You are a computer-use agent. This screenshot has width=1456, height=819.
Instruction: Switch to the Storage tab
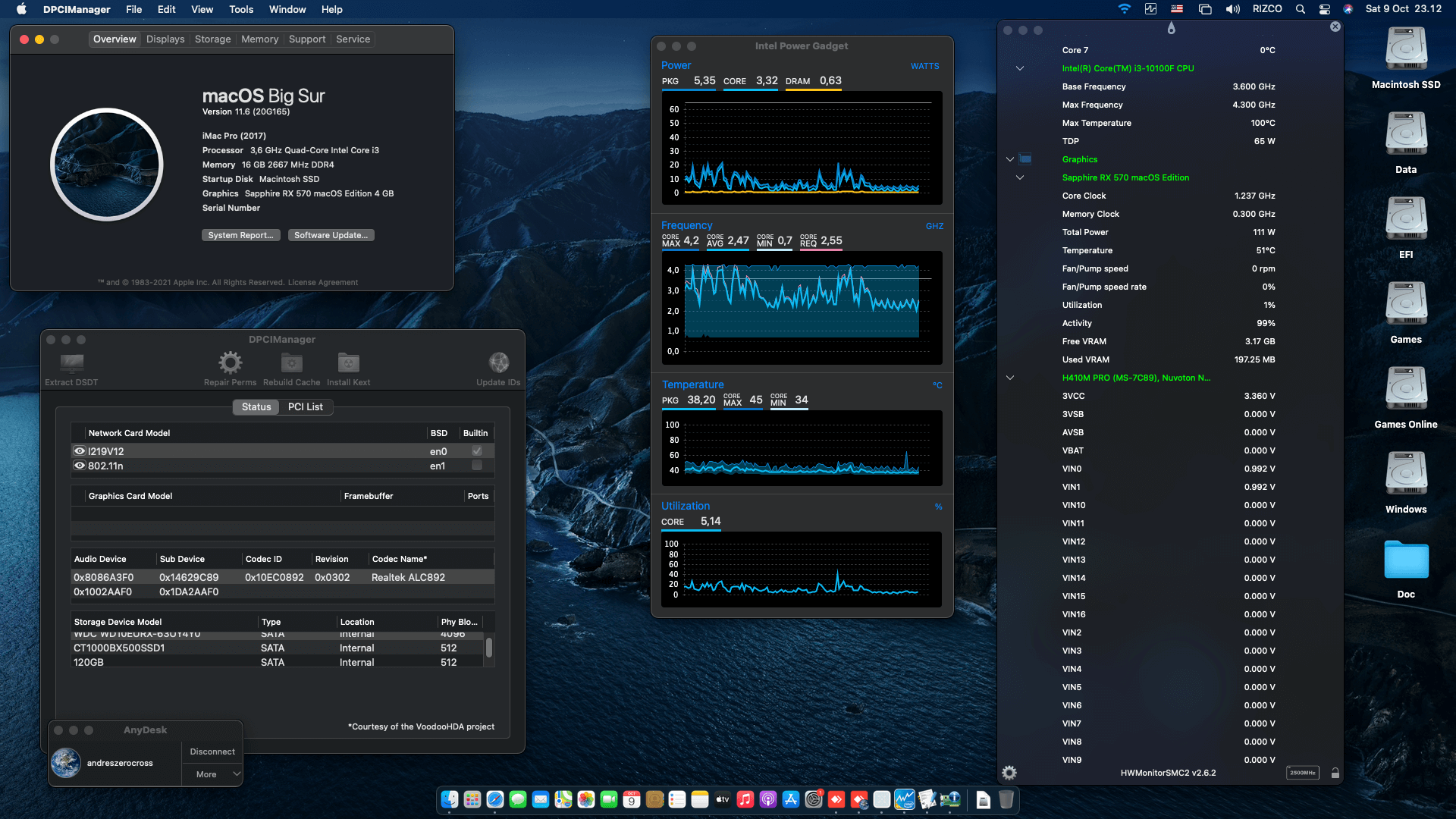[x=212, y=39]
